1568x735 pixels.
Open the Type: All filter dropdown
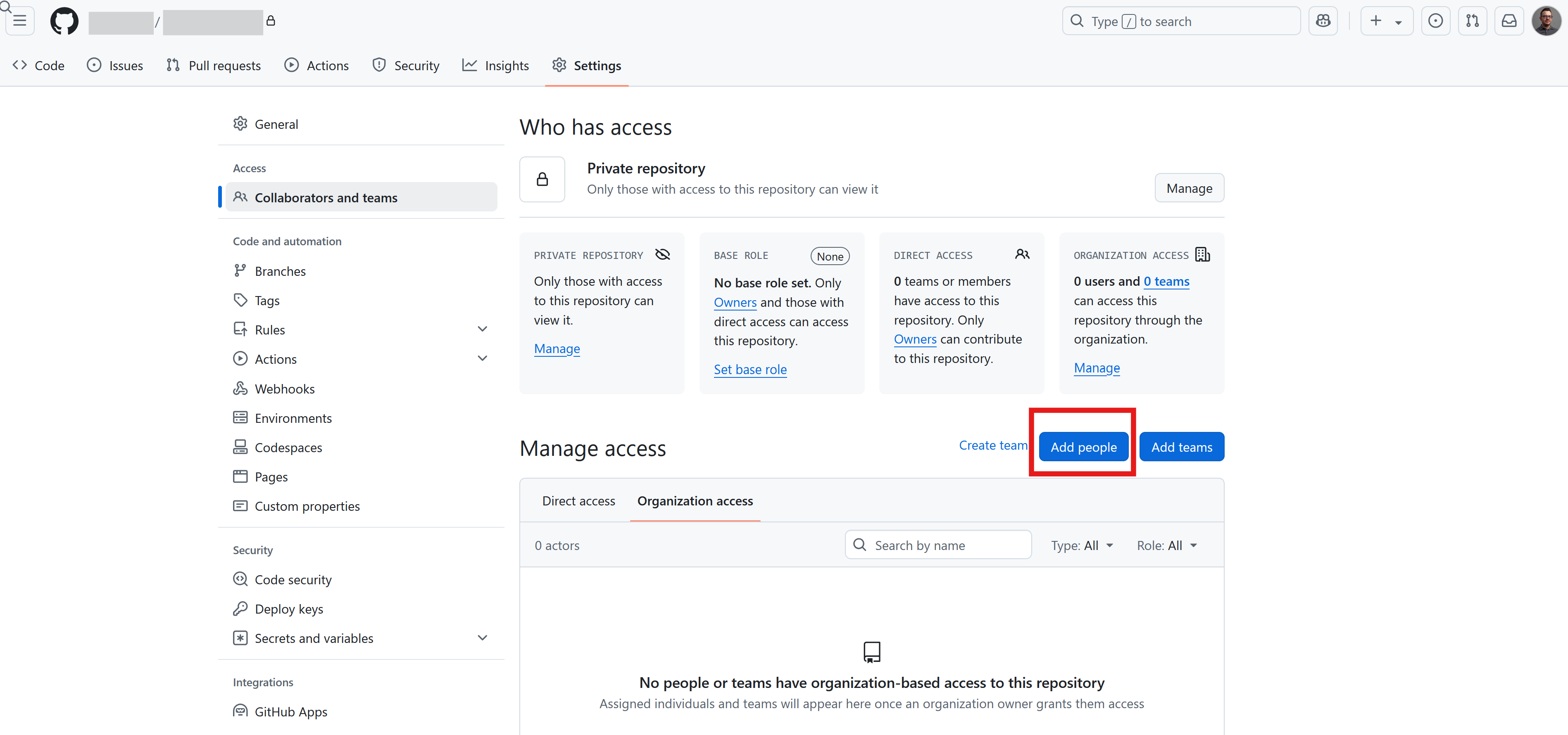pyautogui.click(x=1082, y=545)
